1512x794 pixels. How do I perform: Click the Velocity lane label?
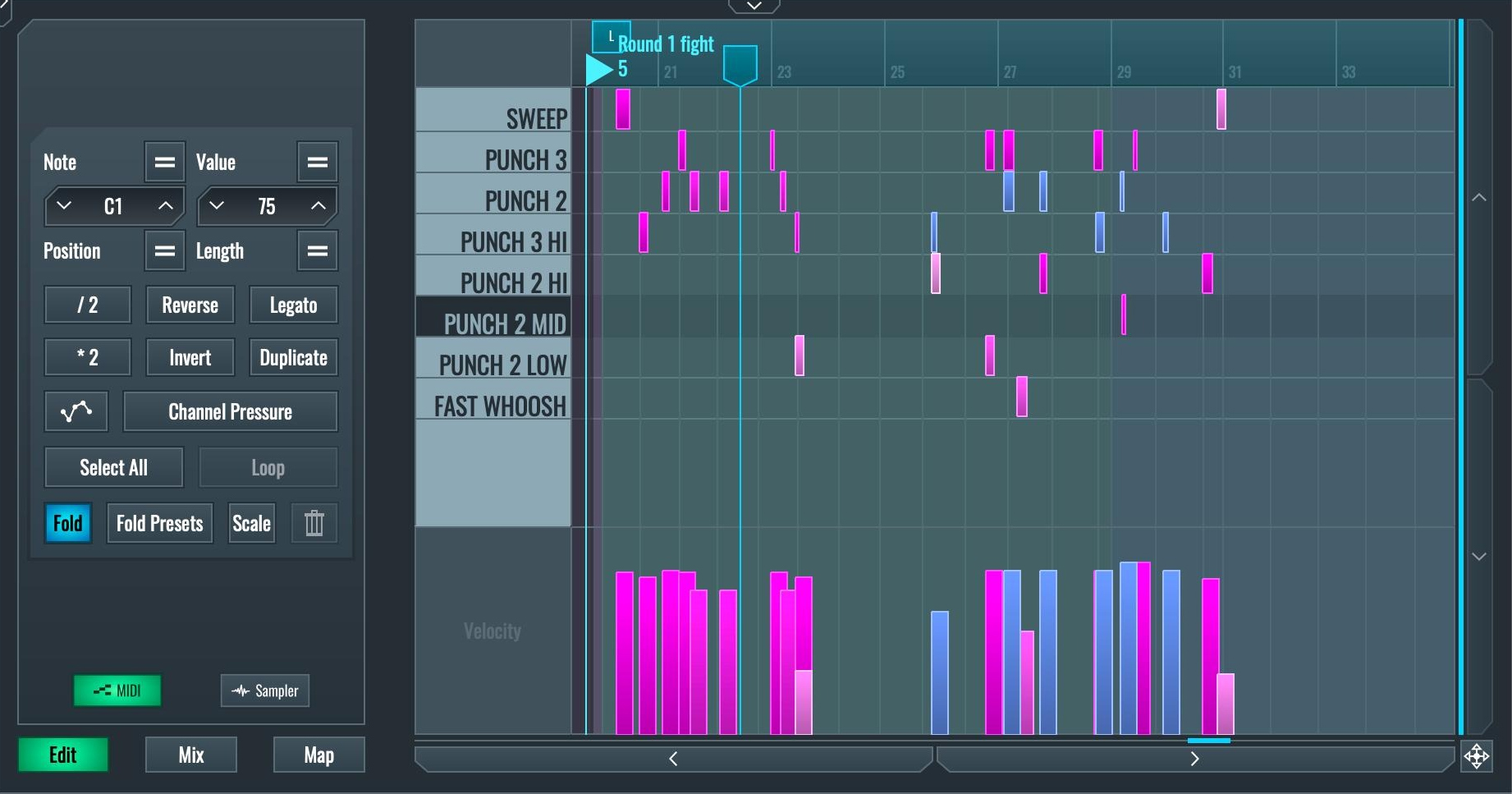tap(493, 631)
